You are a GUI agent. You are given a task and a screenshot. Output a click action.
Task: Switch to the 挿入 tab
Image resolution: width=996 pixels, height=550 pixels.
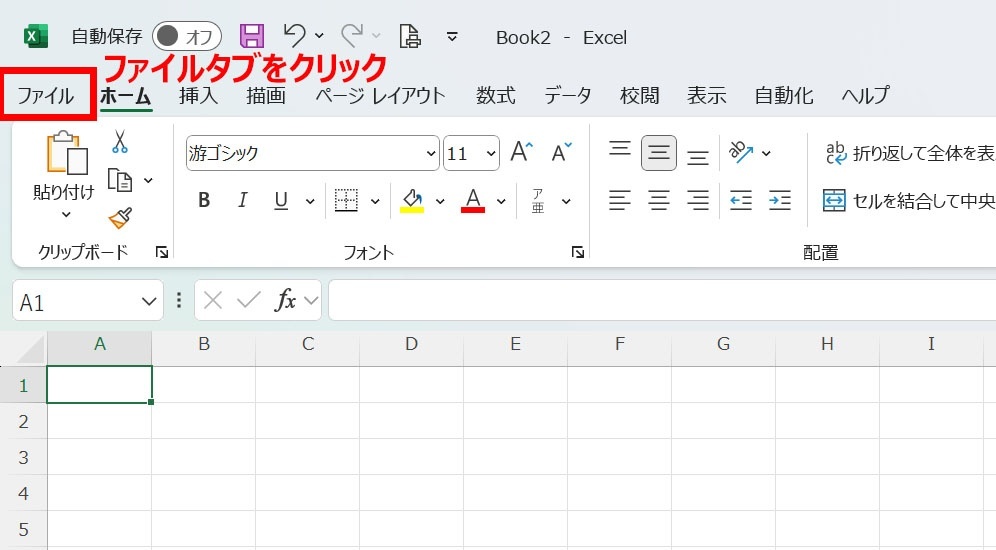pyautogui.click(x=198, y=95)
